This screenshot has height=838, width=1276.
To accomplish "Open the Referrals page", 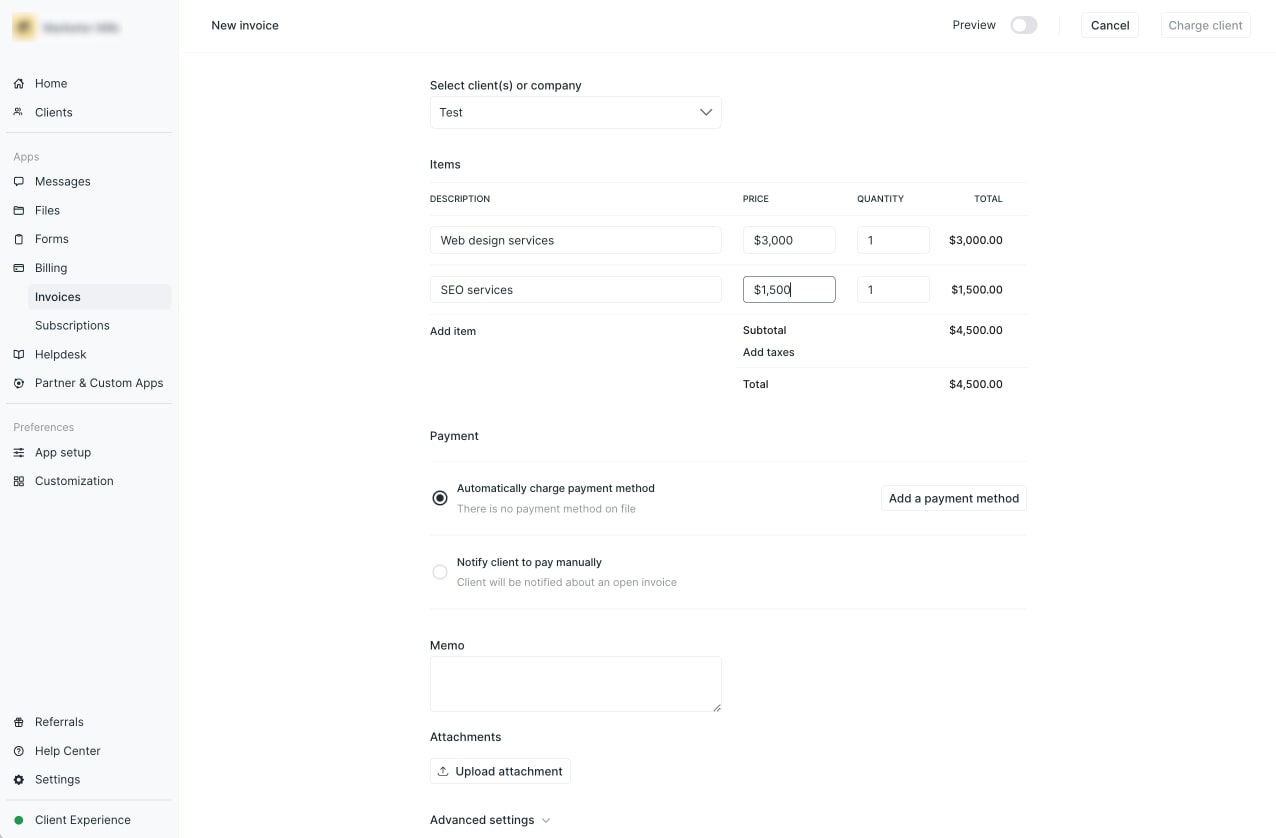I will pos(60,721).
